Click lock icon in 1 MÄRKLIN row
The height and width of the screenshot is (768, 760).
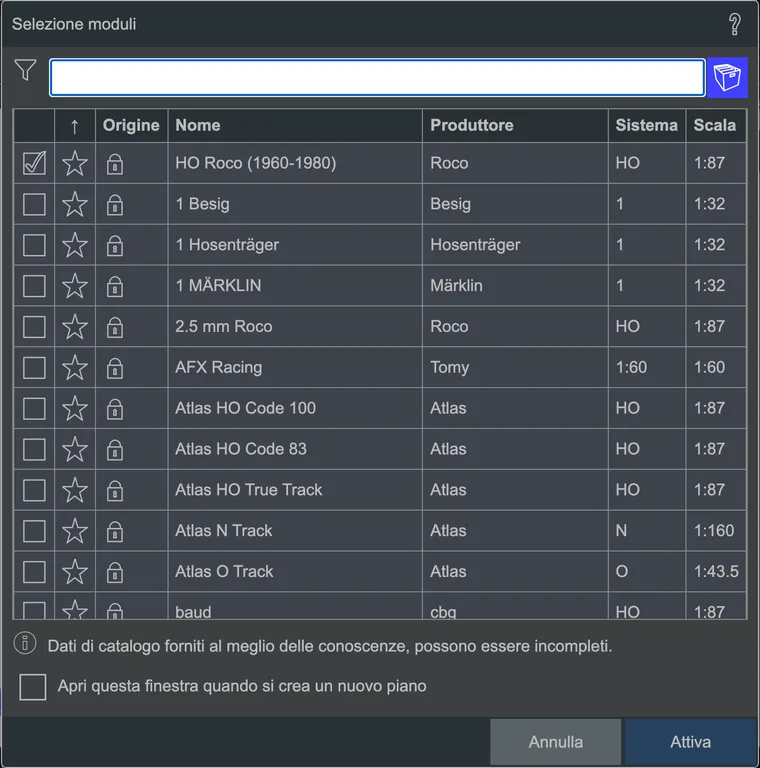(115, 287)
